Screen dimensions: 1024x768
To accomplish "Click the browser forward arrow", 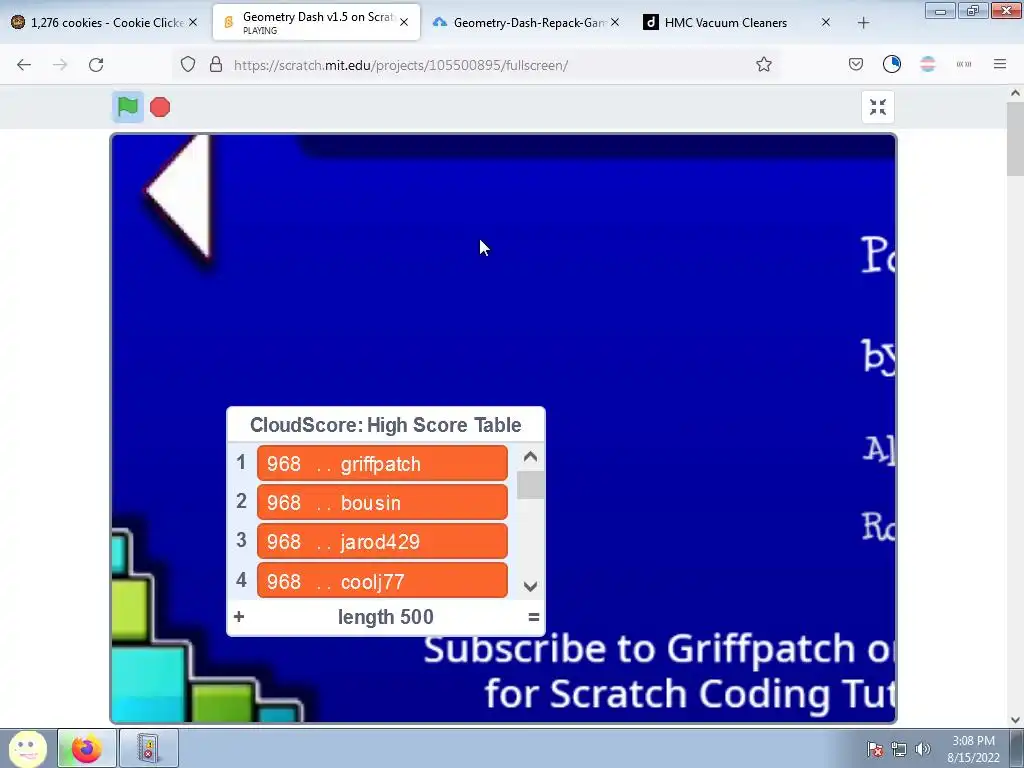I will (60, 65).
